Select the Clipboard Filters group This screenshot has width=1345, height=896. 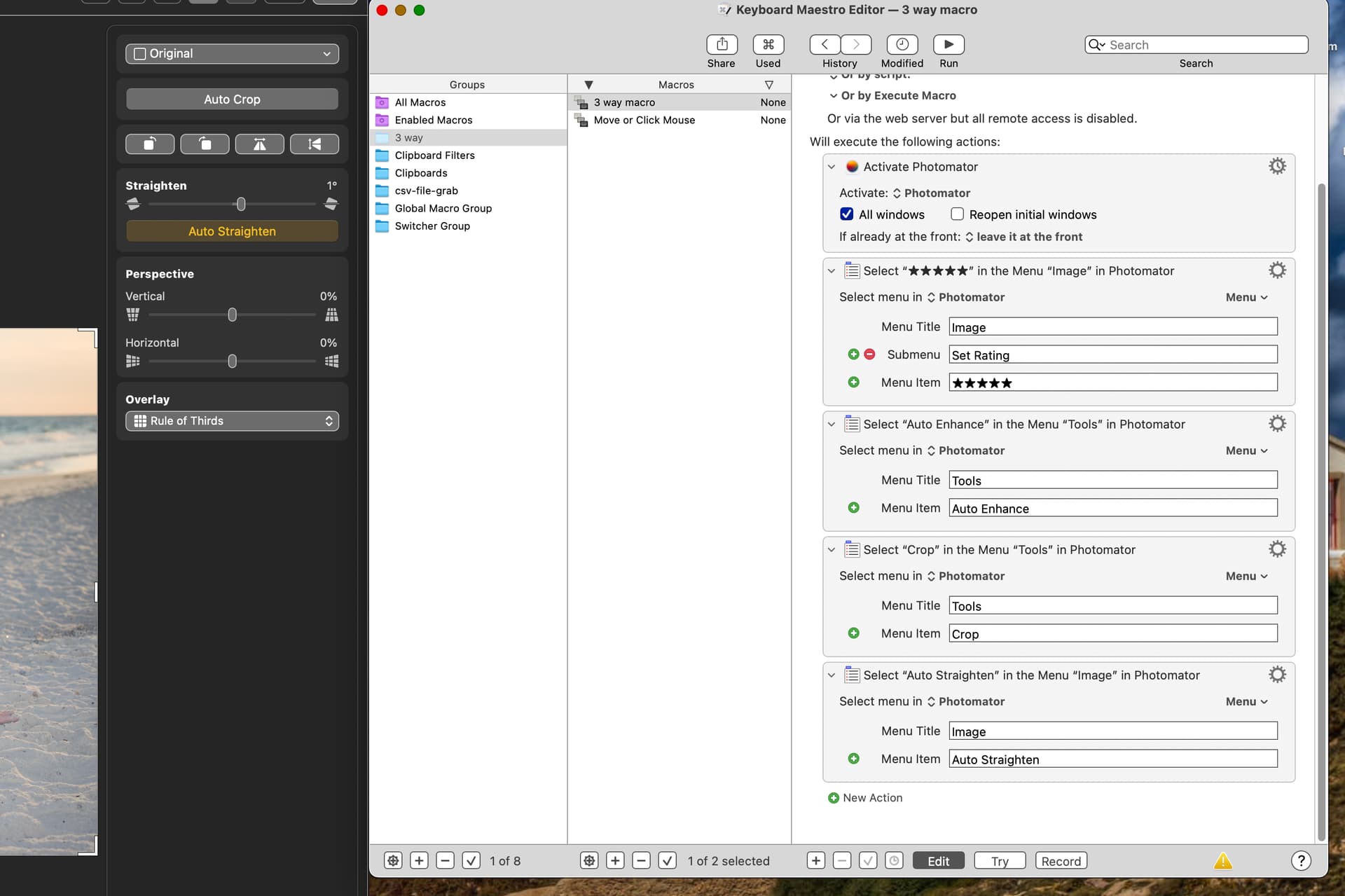click(468, 156)
